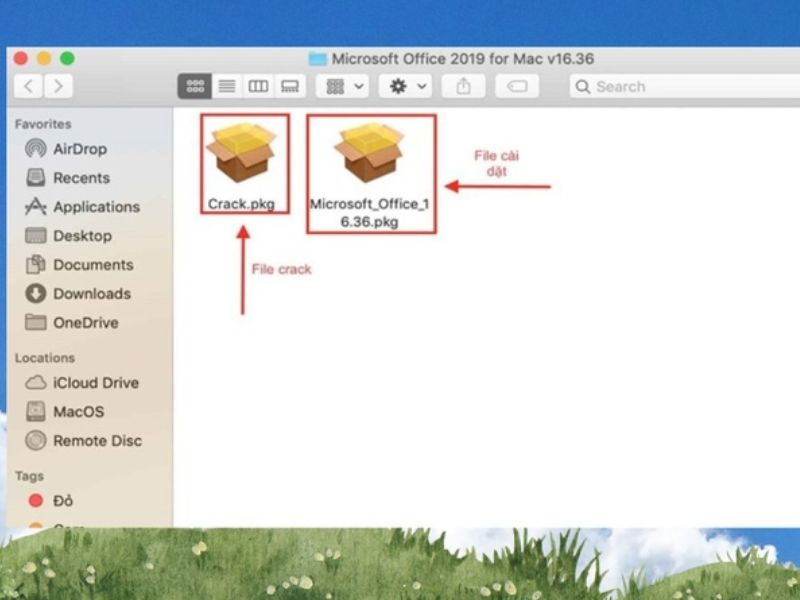Image resolution: width=800 pixels, height=600 pixels.
Task: Click the Documents icon in sidebar
Action: point(36,264)
